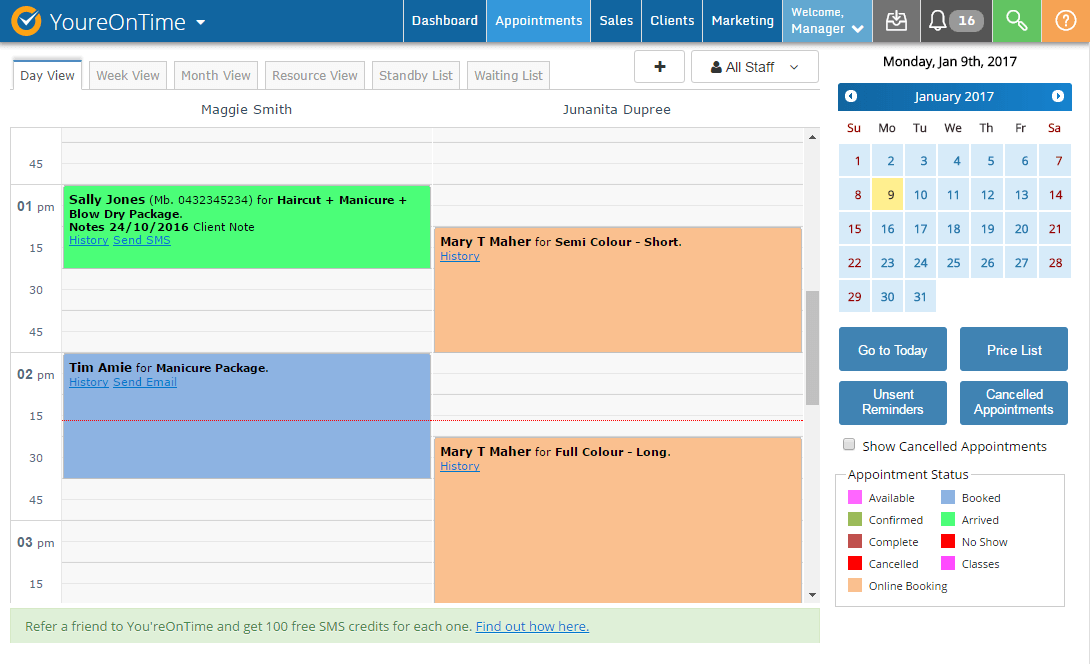Switch to Day View tab

coord(47,75)
